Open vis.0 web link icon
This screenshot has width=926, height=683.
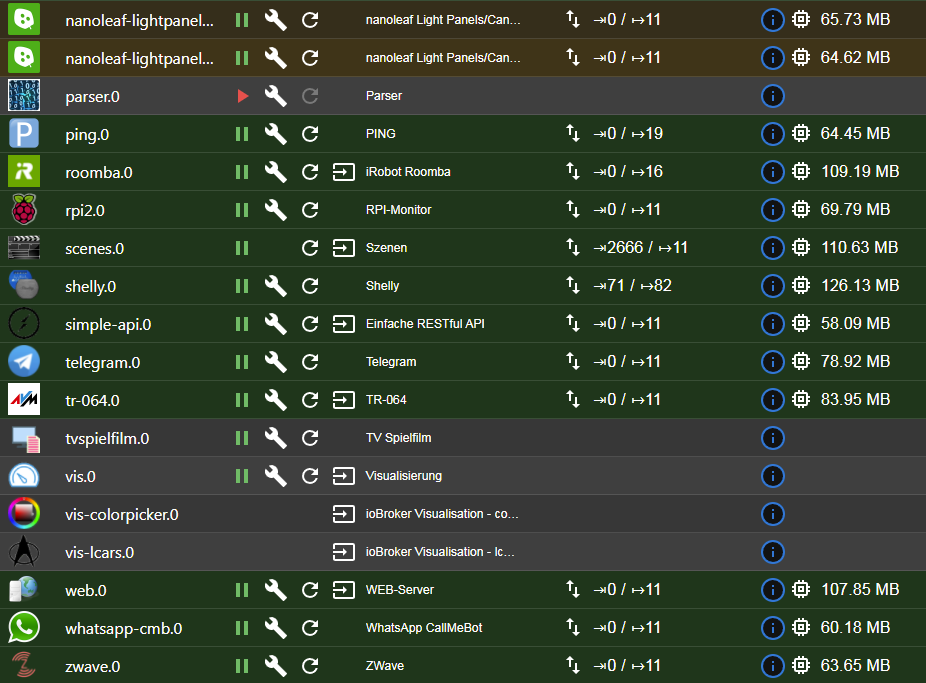[343, 476]
